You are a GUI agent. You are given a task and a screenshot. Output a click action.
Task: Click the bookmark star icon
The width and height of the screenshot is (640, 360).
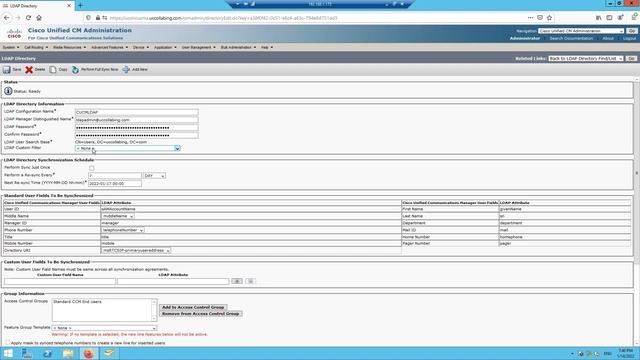coord(549,18)
